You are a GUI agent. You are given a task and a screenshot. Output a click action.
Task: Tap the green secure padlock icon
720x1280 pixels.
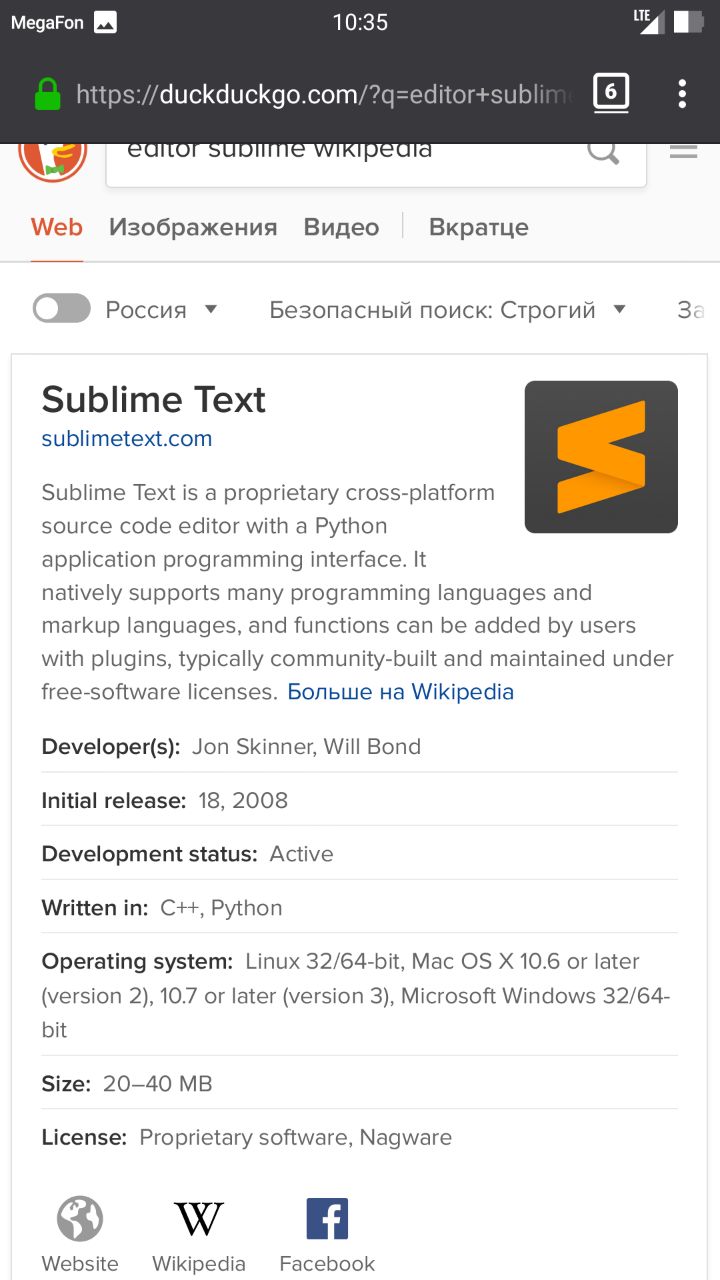tap(47, 95)
